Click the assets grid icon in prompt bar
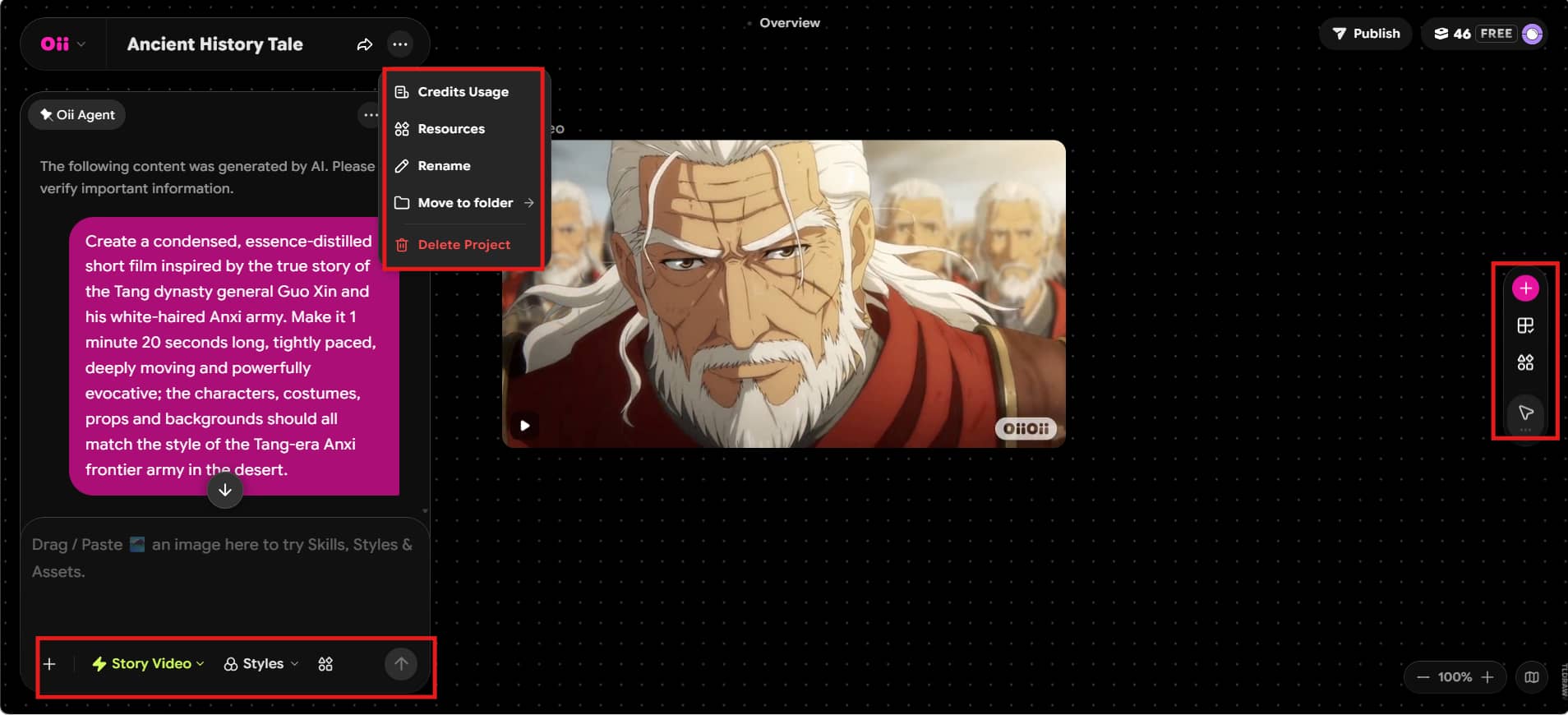 (x=325, y=664)
